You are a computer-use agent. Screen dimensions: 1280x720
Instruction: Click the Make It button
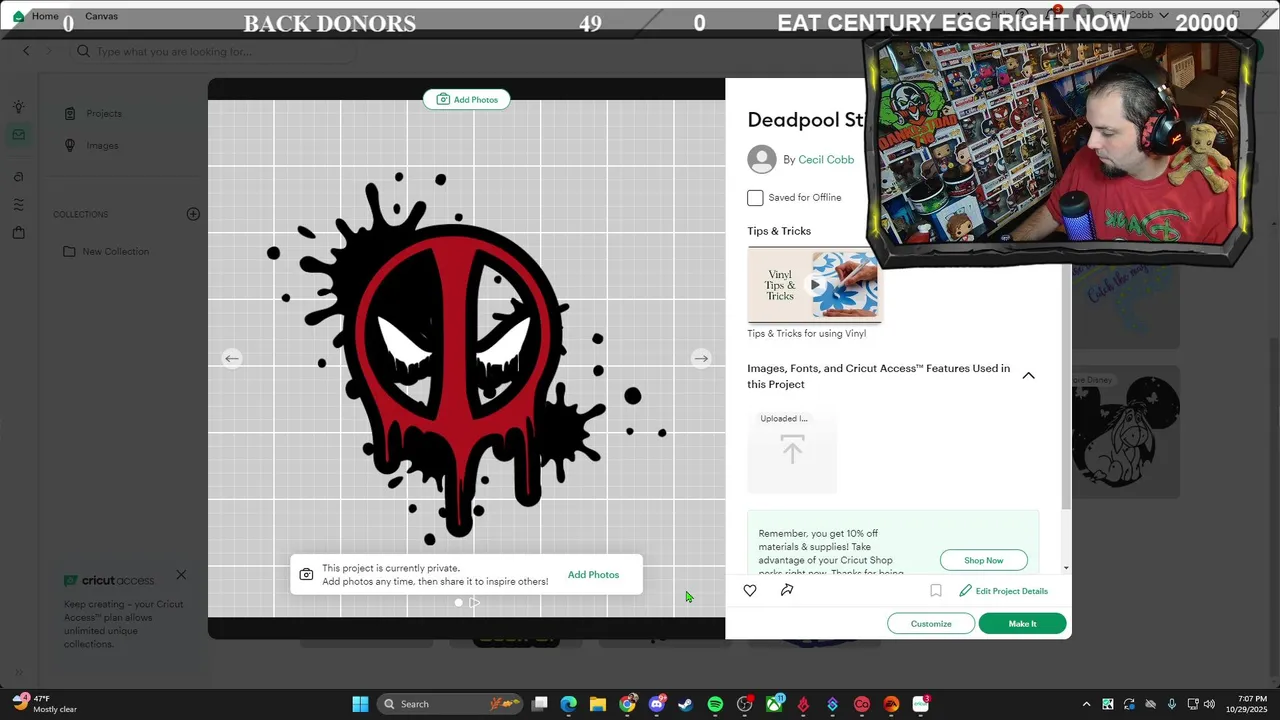click(1022, 623)
